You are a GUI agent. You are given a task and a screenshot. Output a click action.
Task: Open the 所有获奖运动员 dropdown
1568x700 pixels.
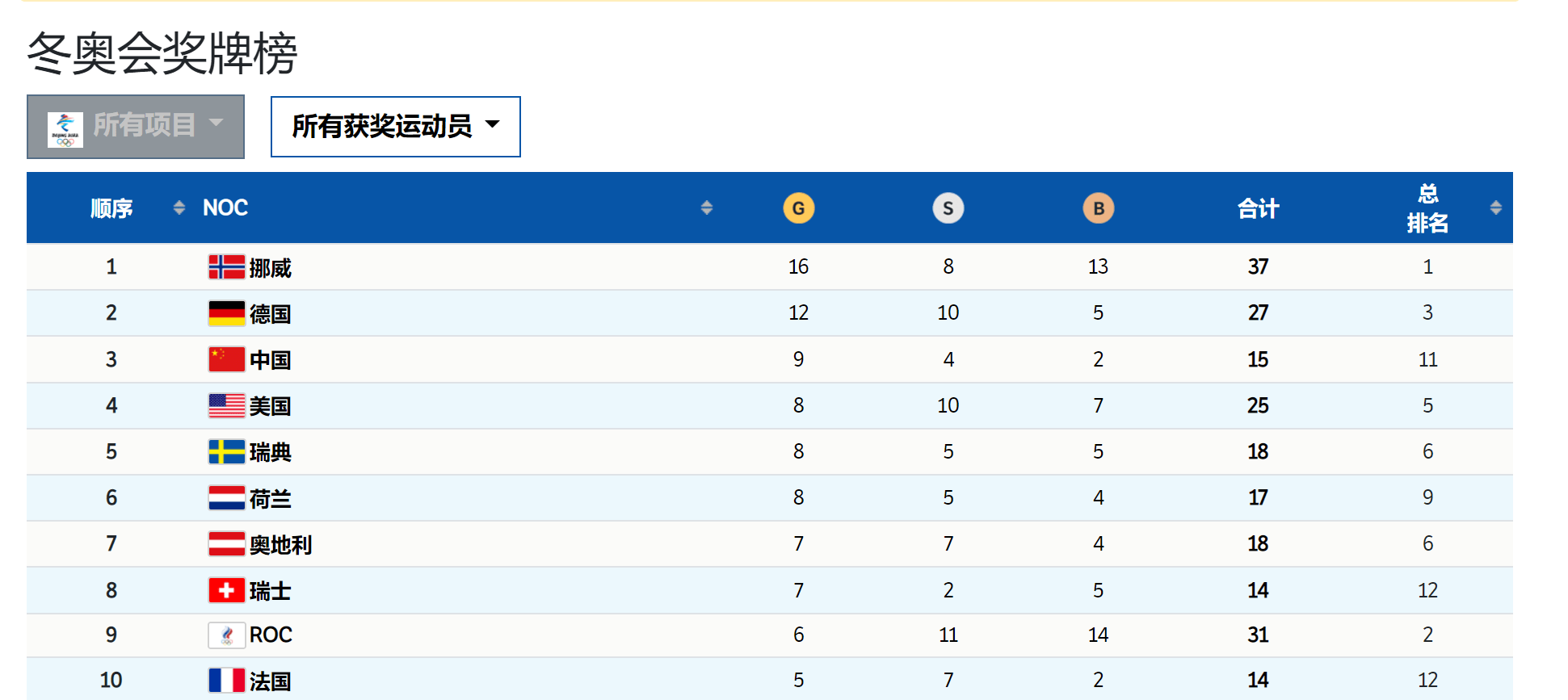395,127
